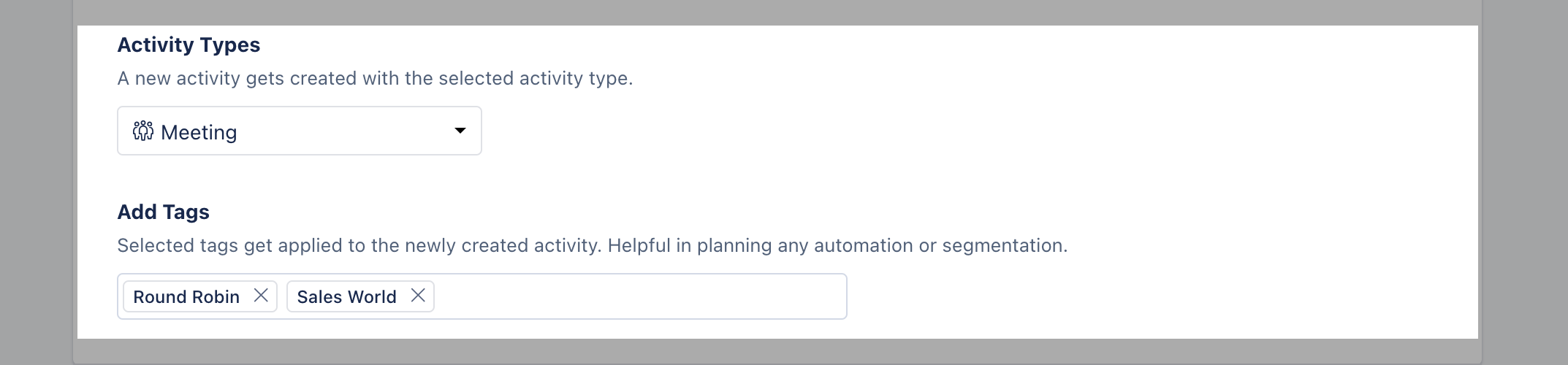The height and width of the screenshot is (365, 1568).
Task: Click the Activity Types heading
Action: 189,45
